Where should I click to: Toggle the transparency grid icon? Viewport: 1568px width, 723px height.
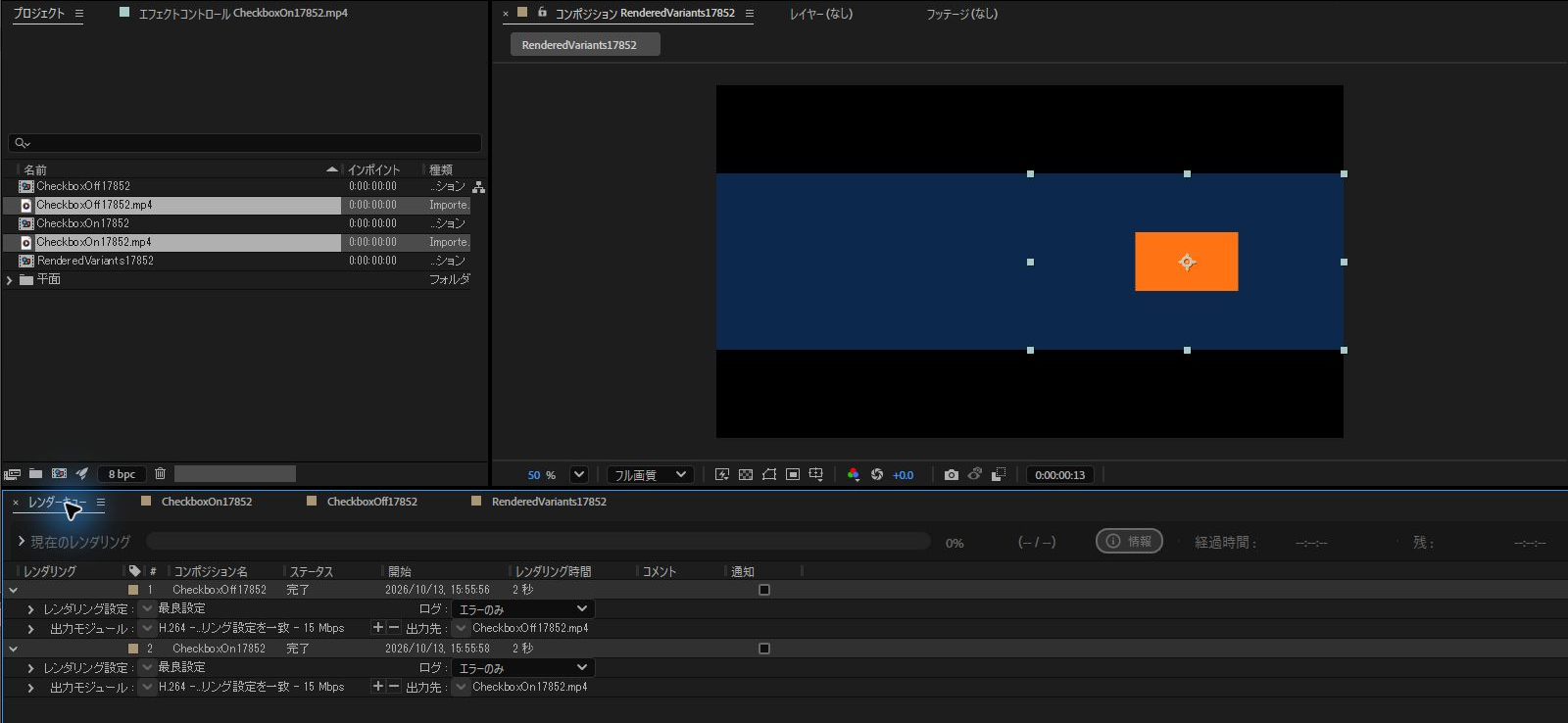pos(746,475)
